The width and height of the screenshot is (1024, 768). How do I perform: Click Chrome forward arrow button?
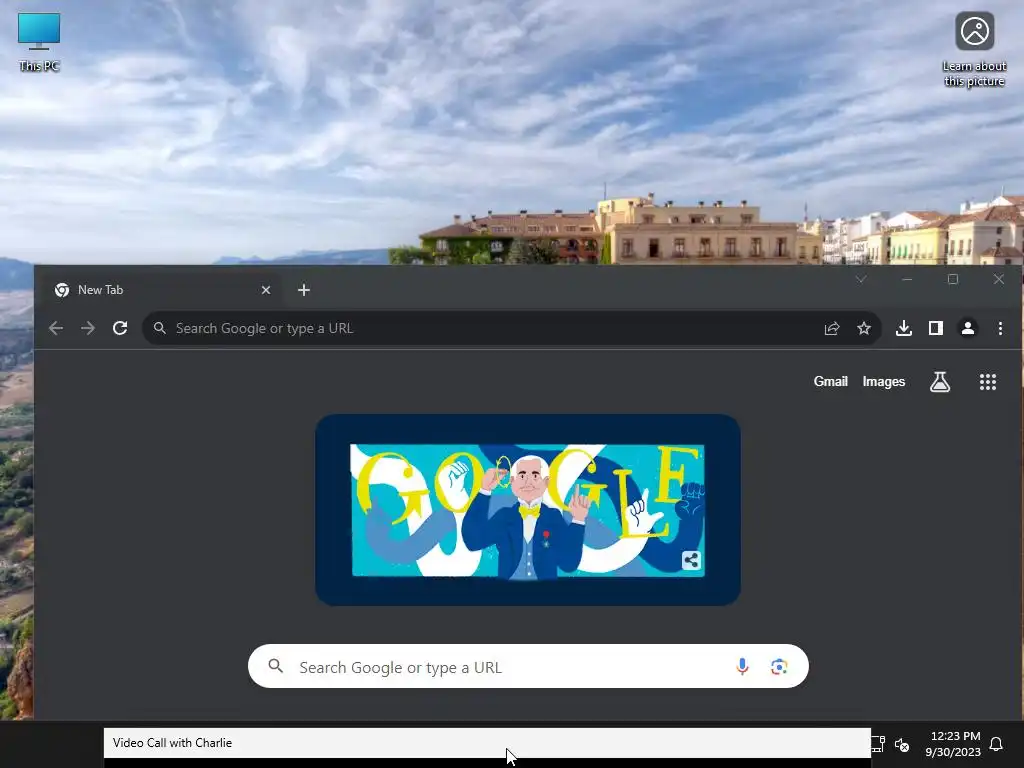88,328
